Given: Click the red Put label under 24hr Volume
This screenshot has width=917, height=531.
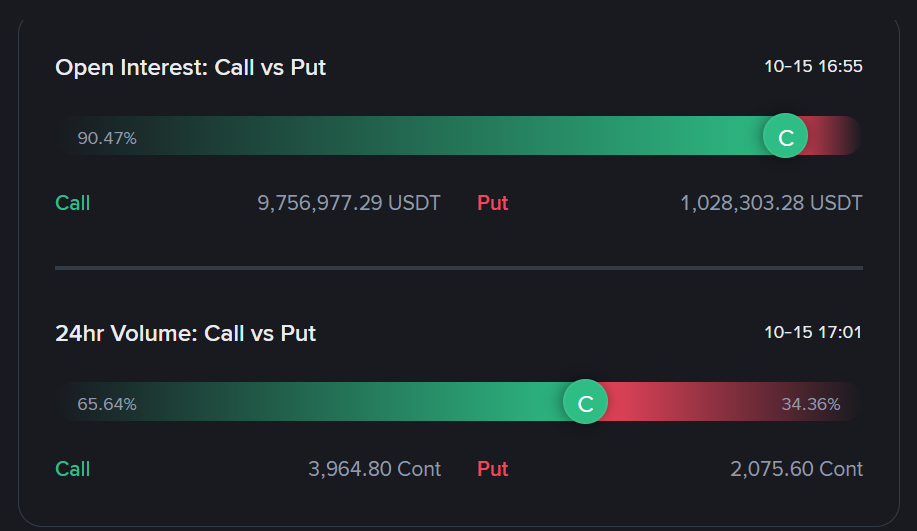Looking at the screenshot, I should [493, 469].
